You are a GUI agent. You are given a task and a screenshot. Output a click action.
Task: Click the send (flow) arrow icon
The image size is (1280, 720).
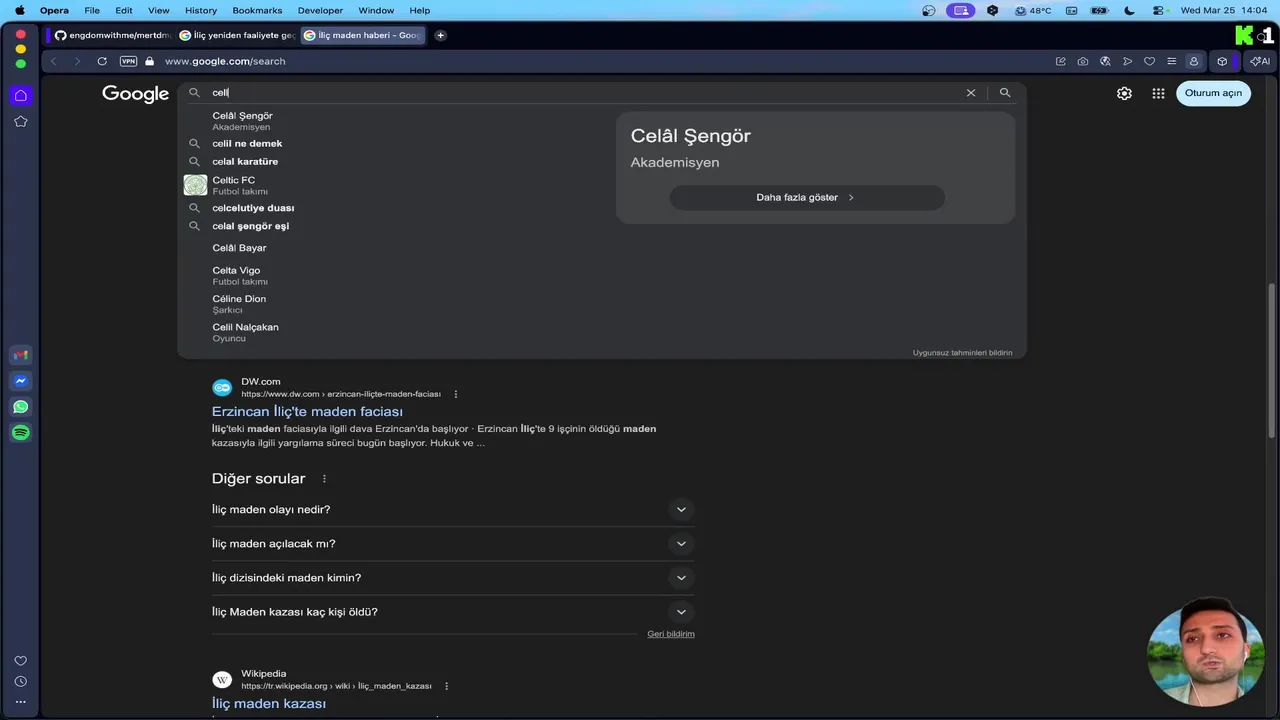point(1127,61)
